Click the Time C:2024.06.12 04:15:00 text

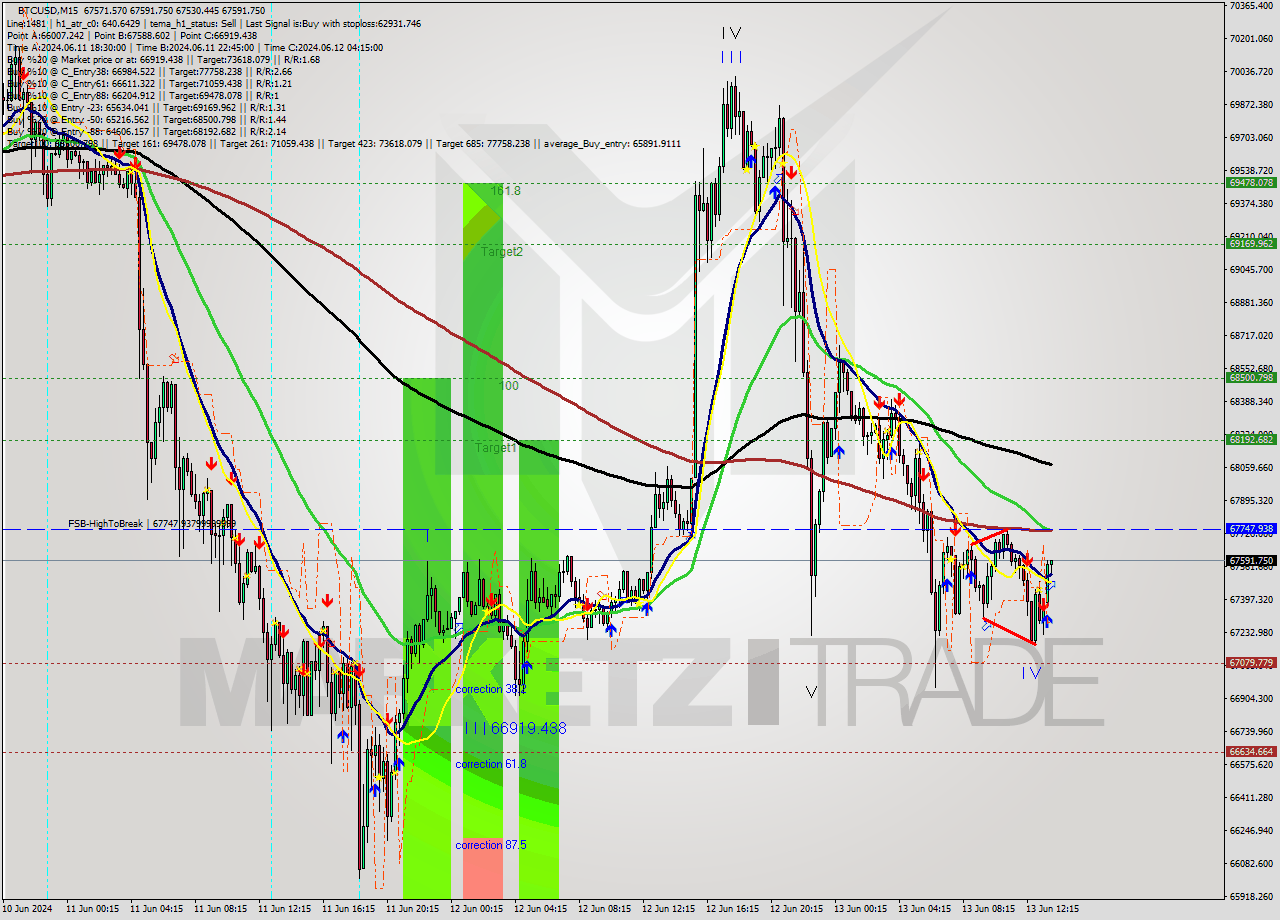(326, 47)
